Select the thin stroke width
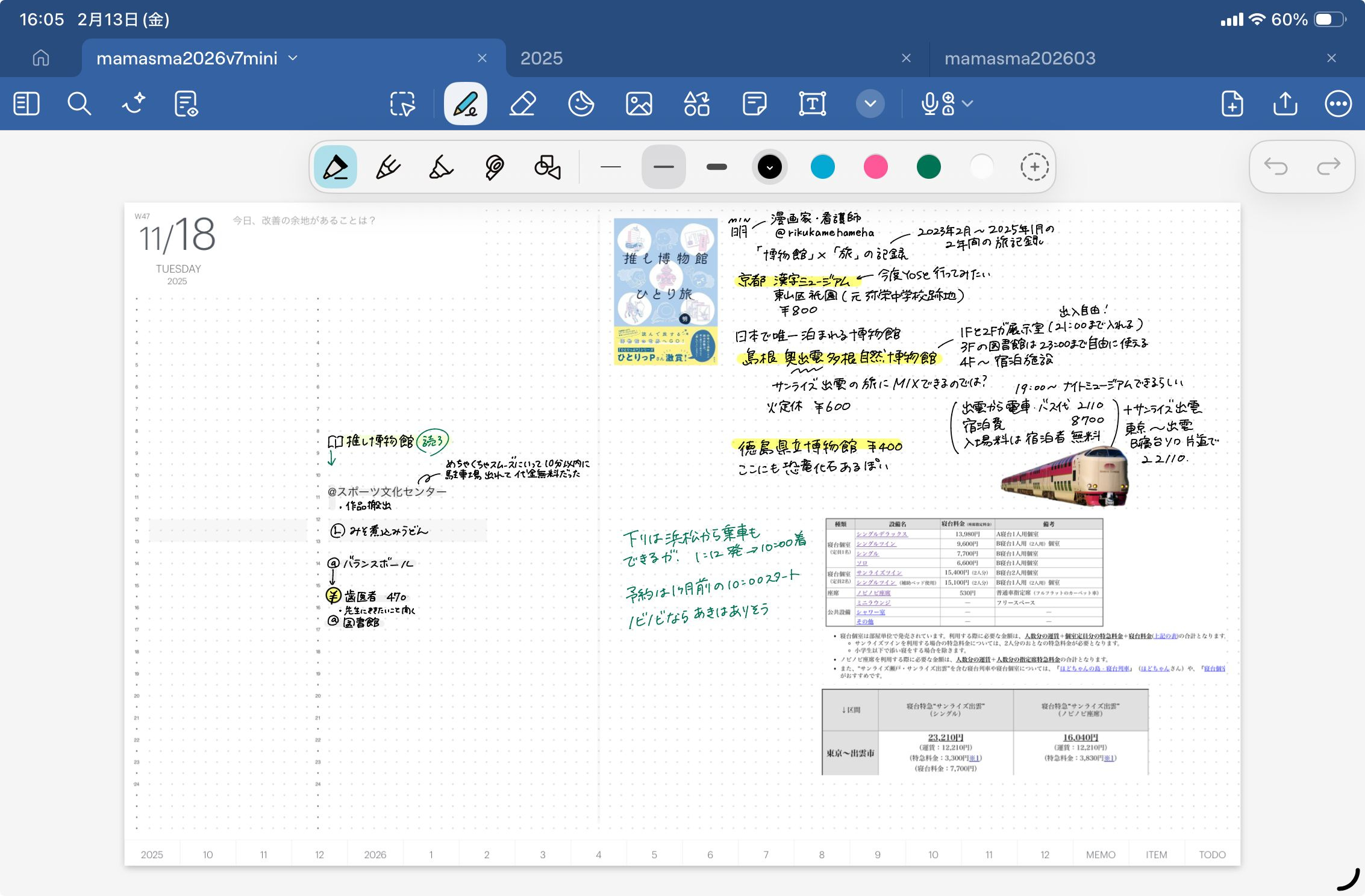1365x896 pixels. 610,167
